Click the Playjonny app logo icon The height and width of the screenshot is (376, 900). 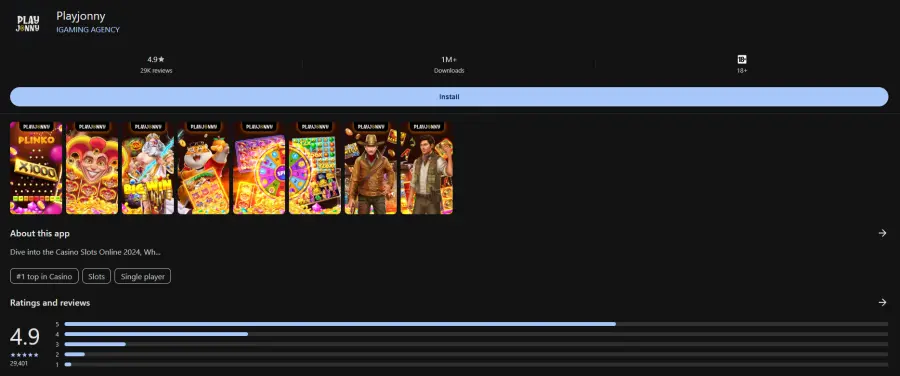[28, 23]
